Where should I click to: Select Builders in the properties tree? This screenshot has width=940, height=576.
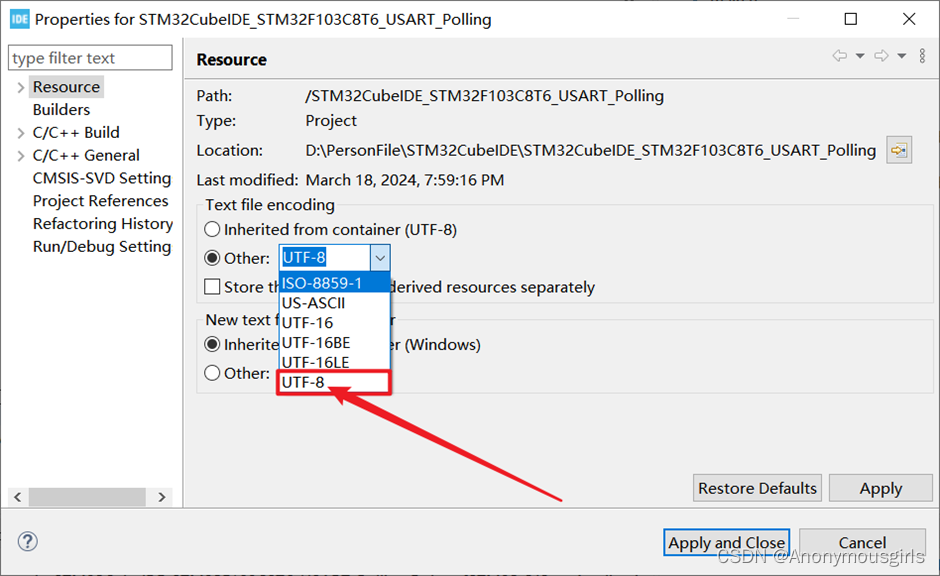click(x=61, y=110)
